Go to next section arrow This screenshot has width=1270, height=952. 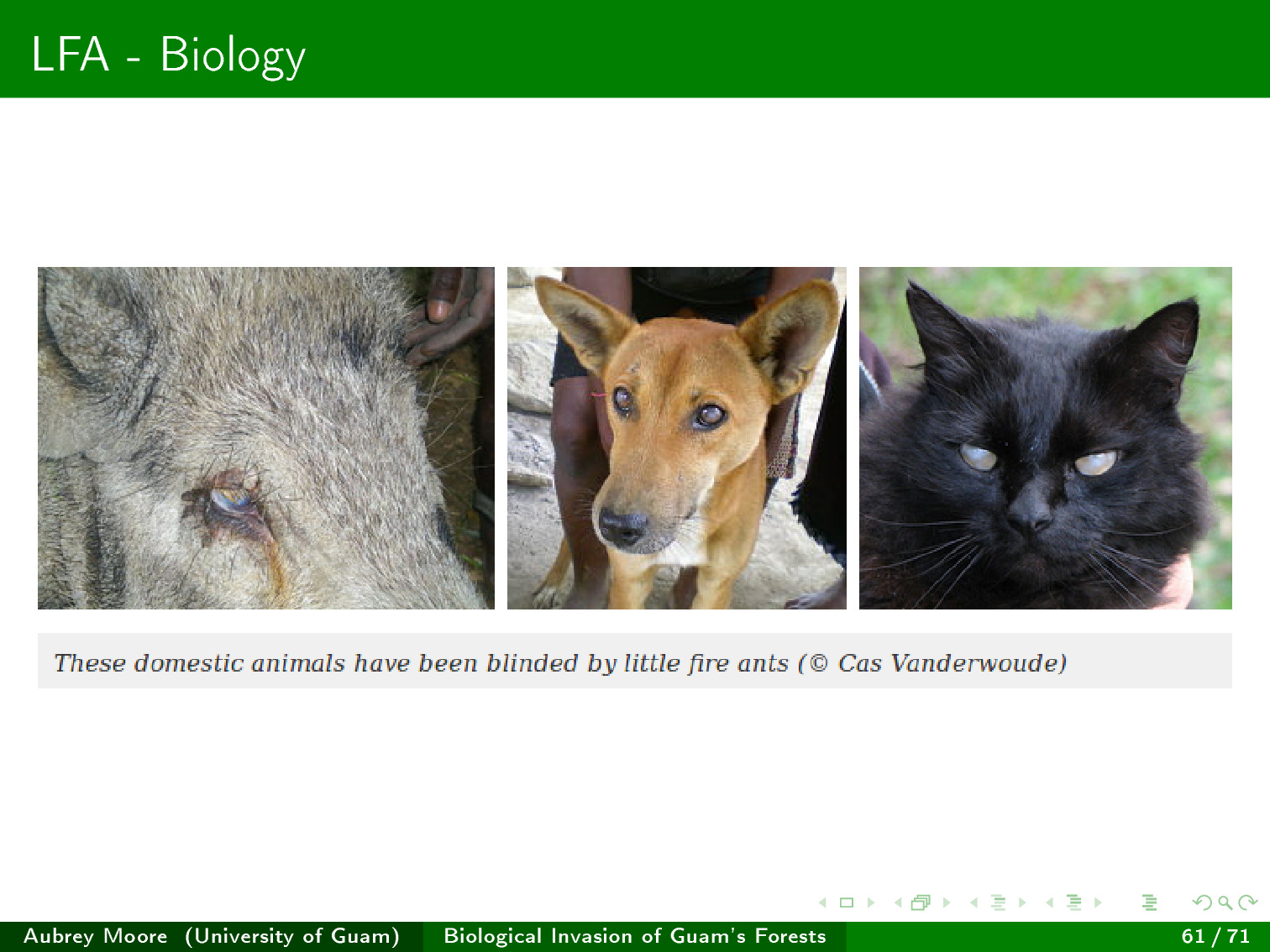point(1098,903)
